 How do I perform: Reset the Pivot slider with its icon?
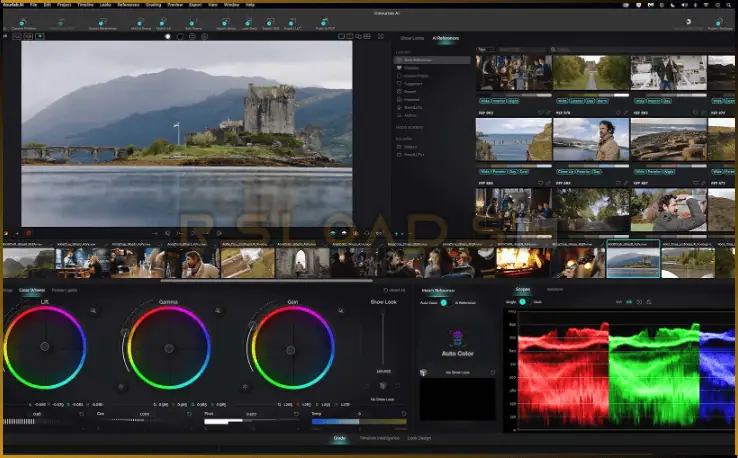click(296, 414)
